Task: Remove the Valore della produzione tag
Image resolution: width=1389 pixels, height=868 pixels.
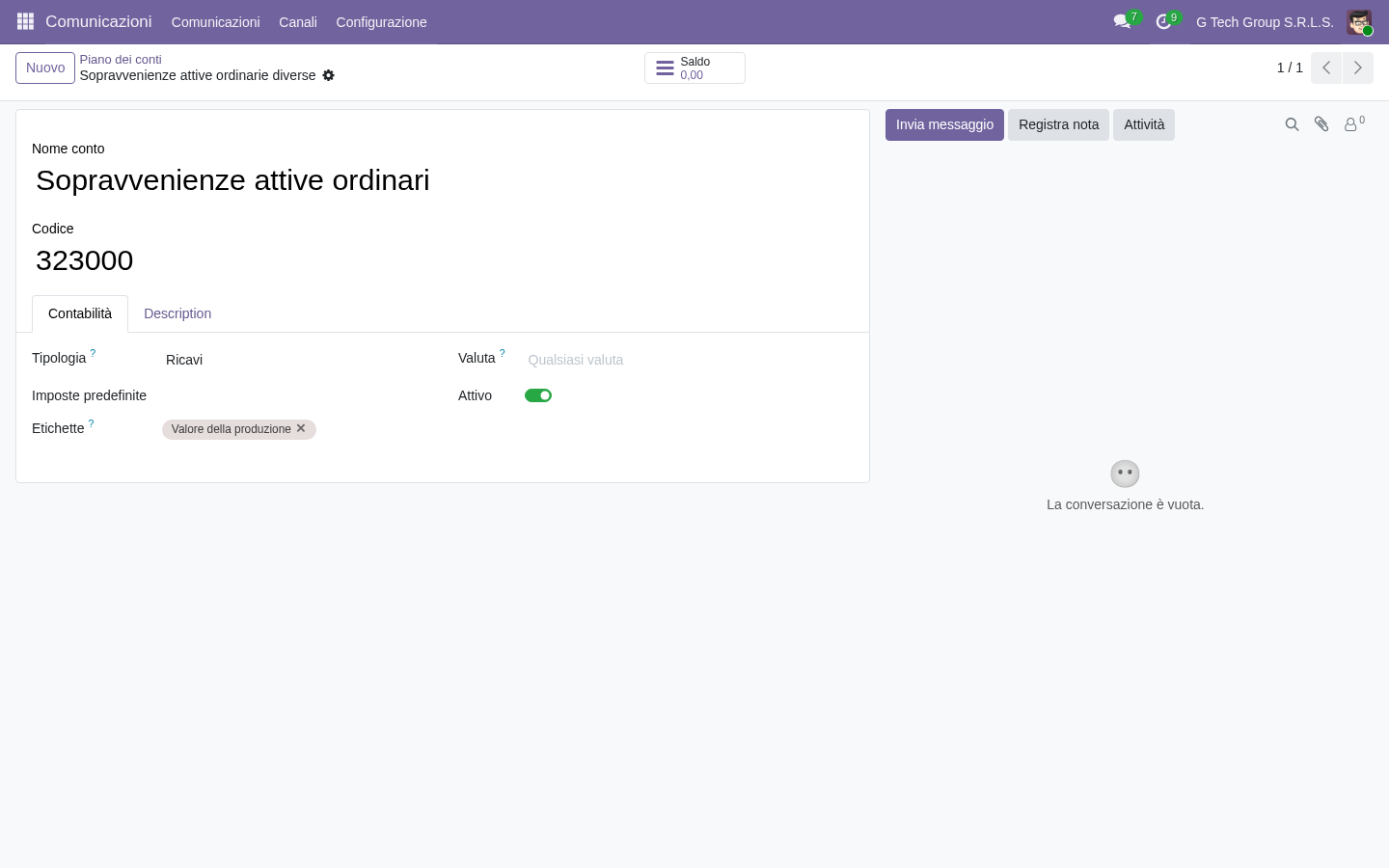Action: [x=301, y=428]
